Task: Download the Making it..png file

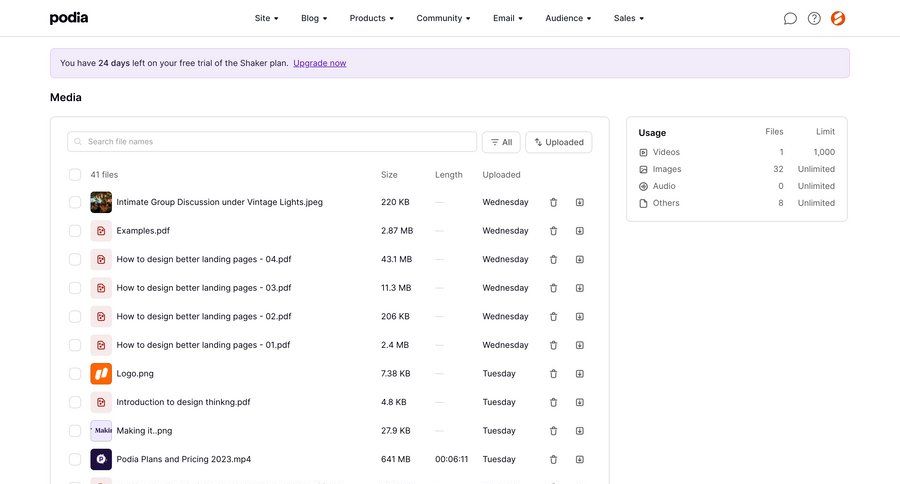Action: (x=580, y=431)
